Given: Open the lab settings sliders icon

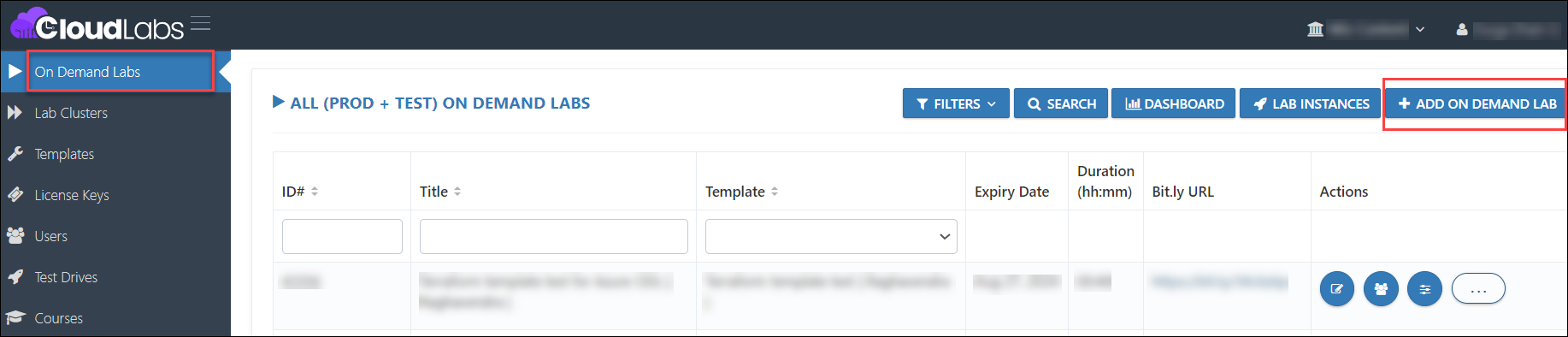Looking at the screenshot, I should point(1424,289).
